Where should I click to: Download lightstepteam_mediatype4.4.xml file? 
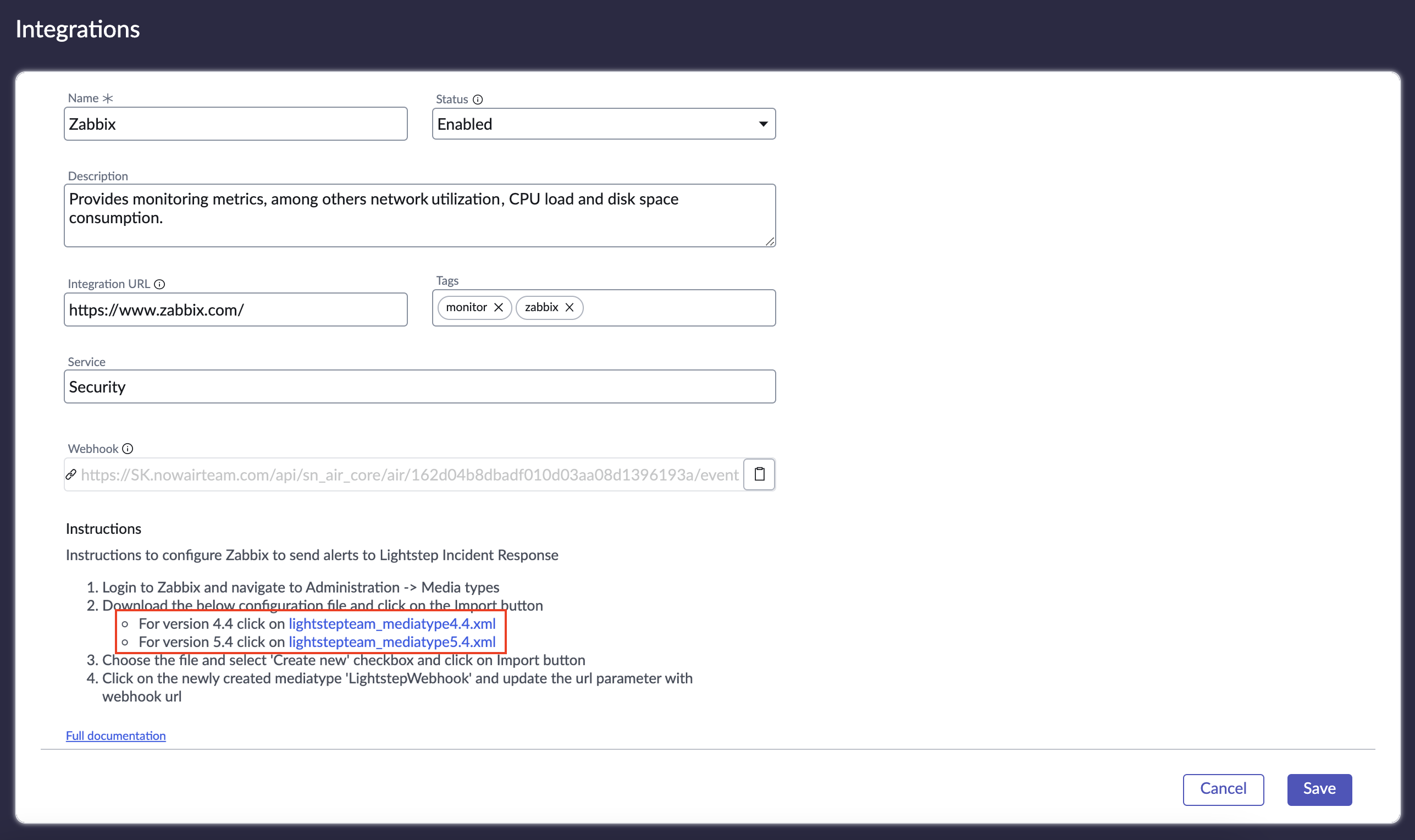[x=393, y=624]
